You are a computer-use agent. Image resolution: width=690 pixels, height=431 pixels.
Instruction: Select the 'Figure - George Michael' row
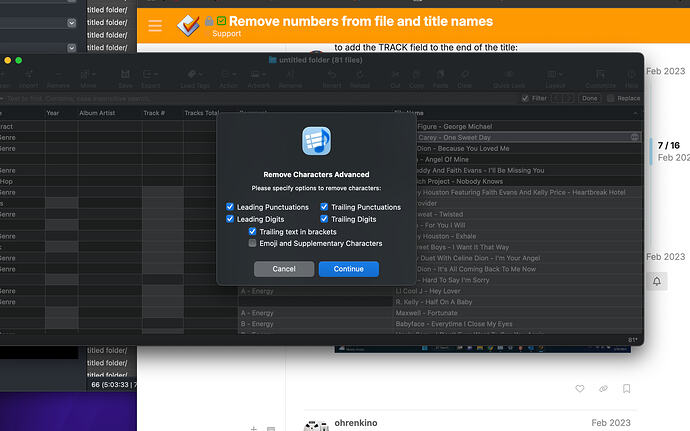tap(529, 126)
